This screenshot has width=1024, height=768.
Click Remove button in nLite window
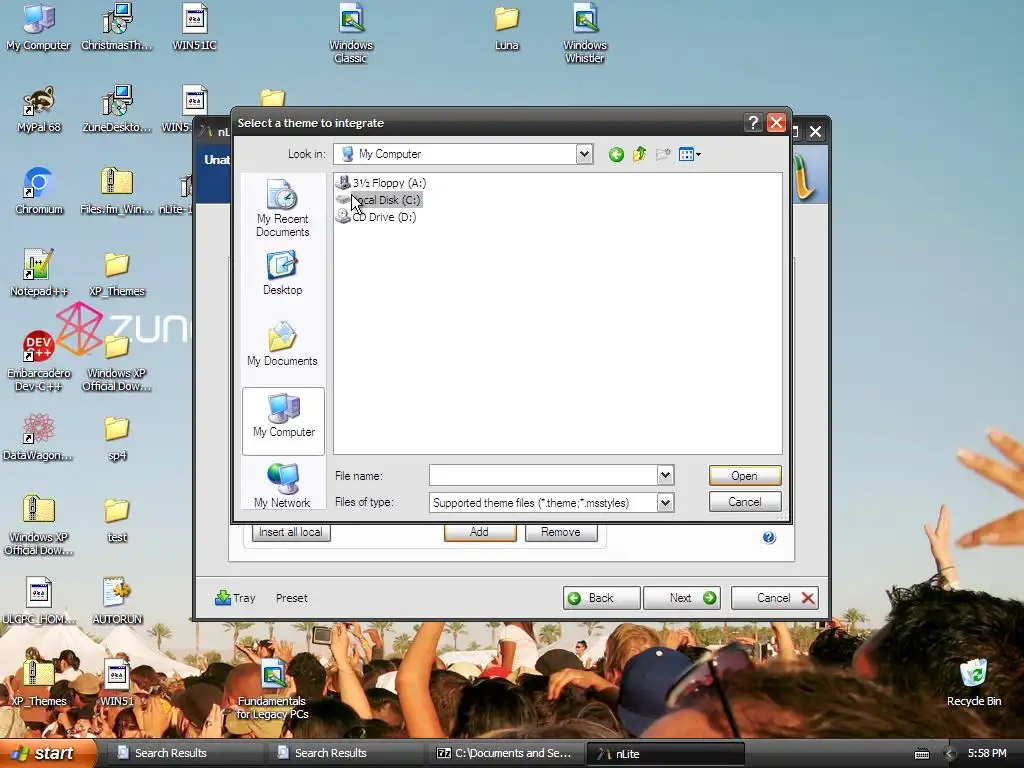coord(561,532)
